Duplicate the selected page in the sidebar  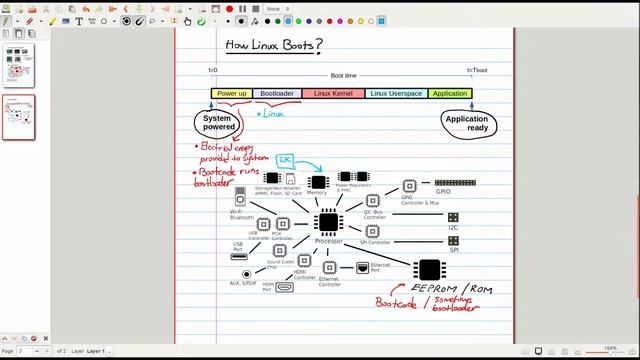point(24,338)
